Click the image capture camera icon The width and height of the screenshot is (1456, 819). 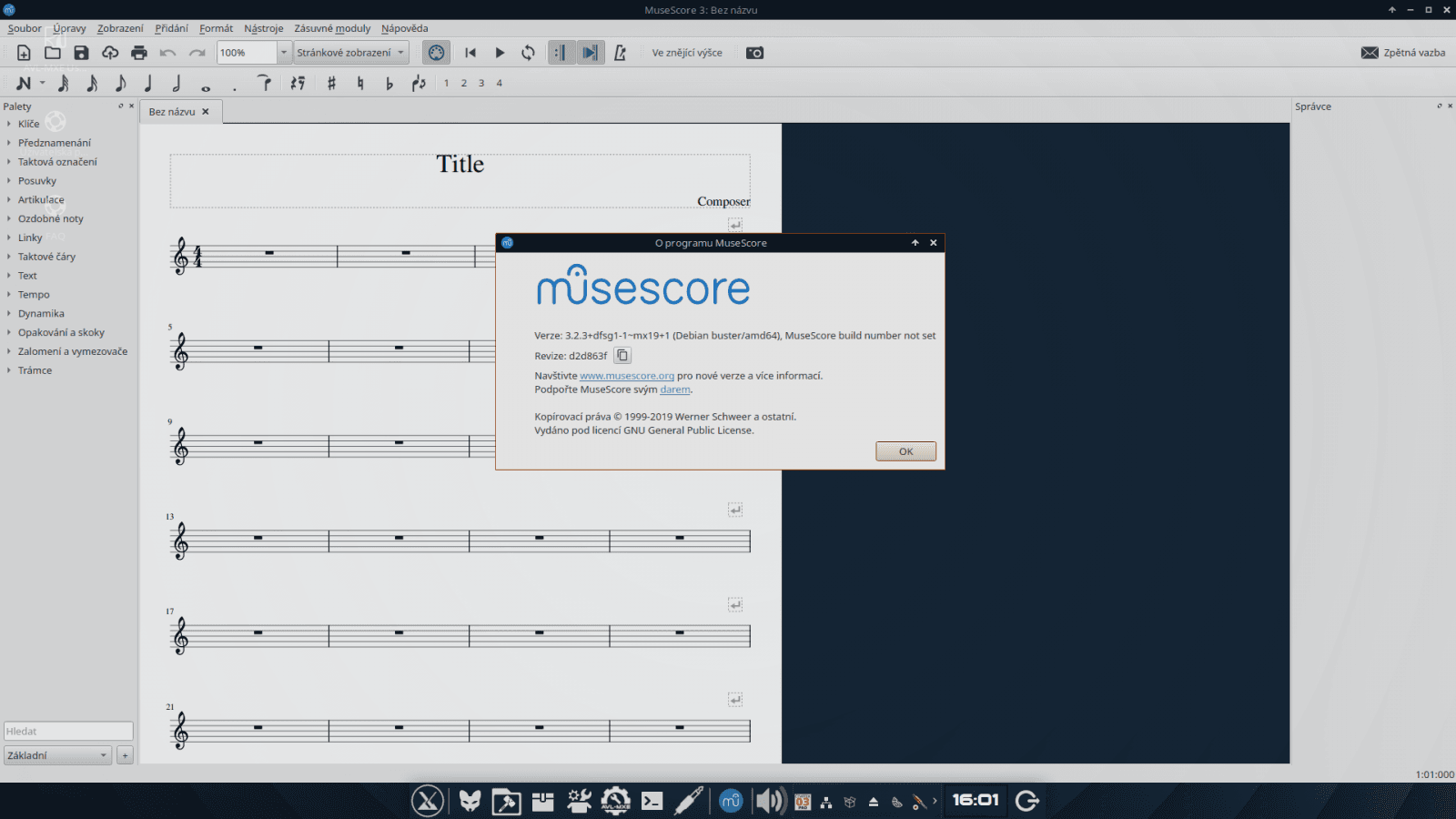754,53
